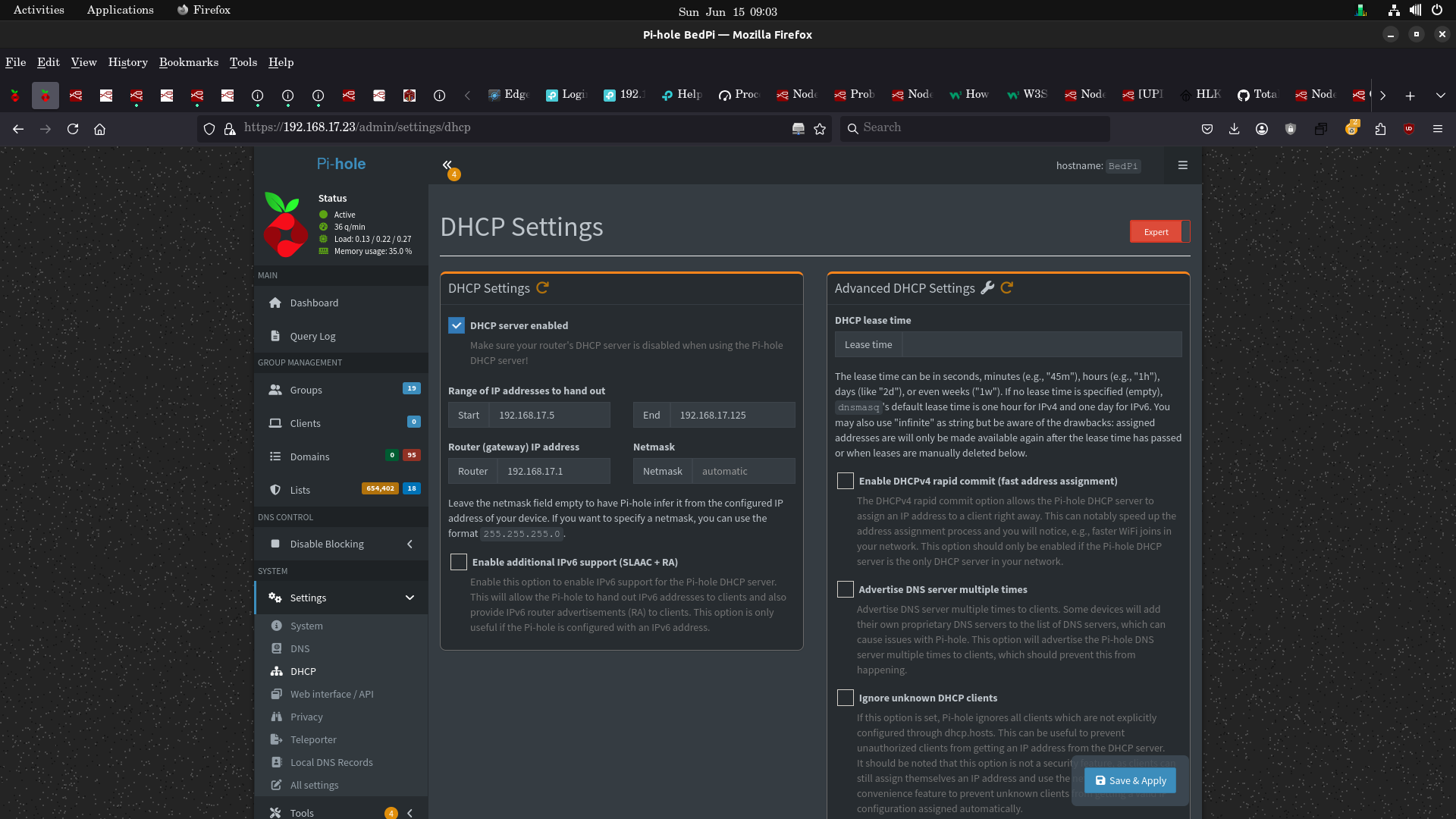
Task: Click date and time in top bar
Action: pyautogui.click(x=727, y=11)
